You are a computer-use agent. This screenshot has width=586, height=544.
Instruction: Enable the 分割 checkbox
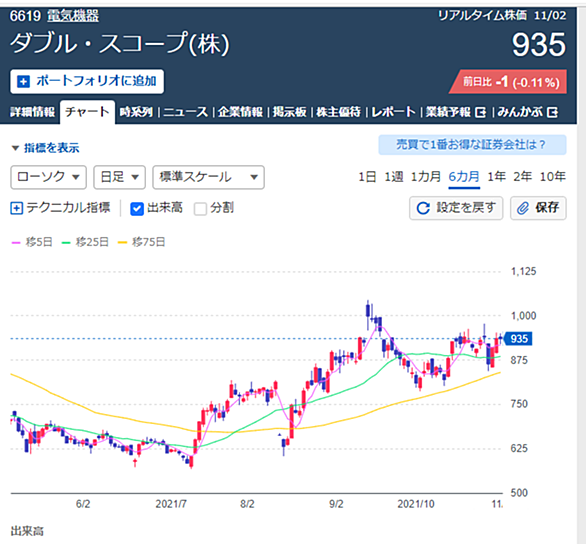(200, 208)
